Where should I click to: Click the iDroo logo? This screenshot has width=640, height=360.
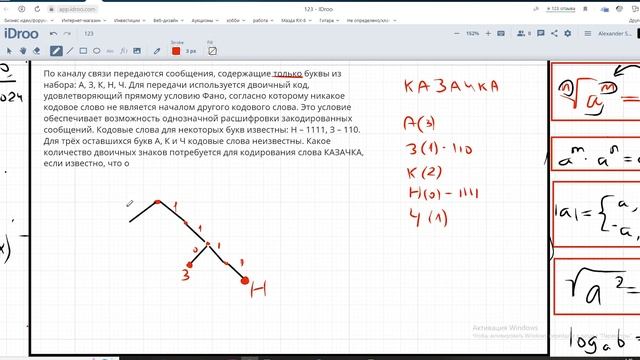pos(21,33)
